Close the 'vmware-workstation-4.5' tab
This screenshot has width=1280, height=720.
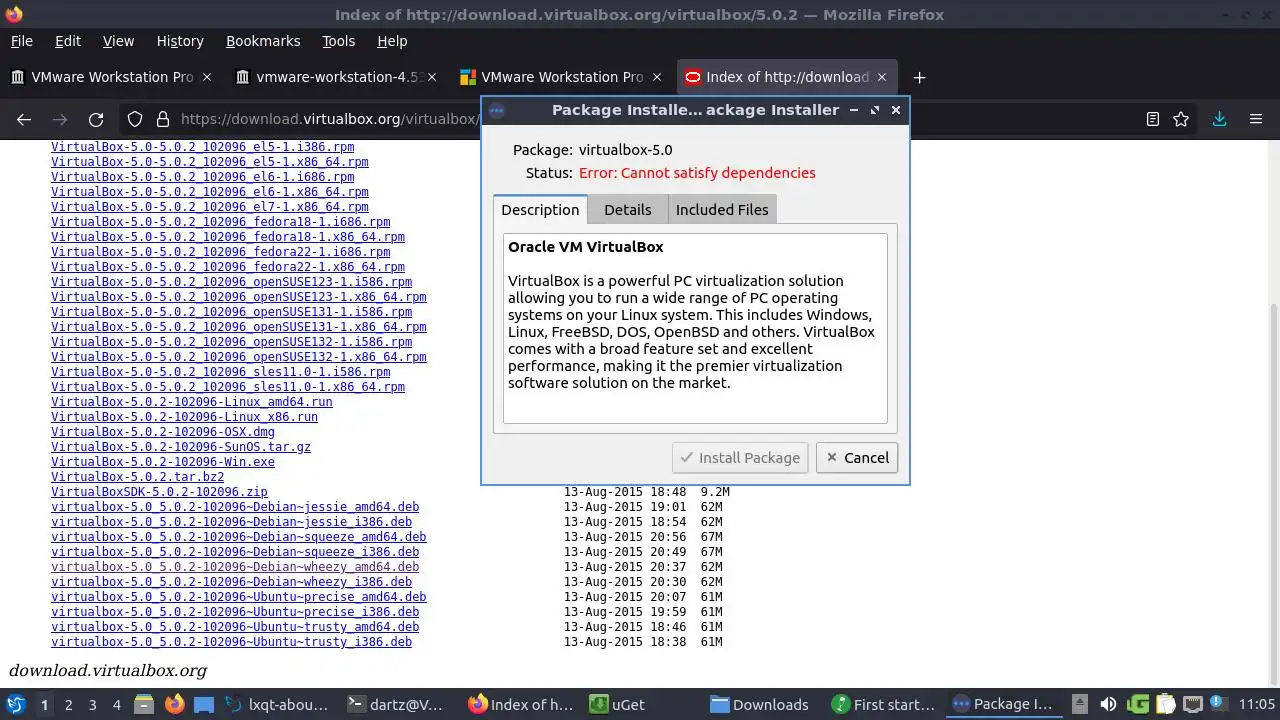pyautogui.click(x=432, y=77)
